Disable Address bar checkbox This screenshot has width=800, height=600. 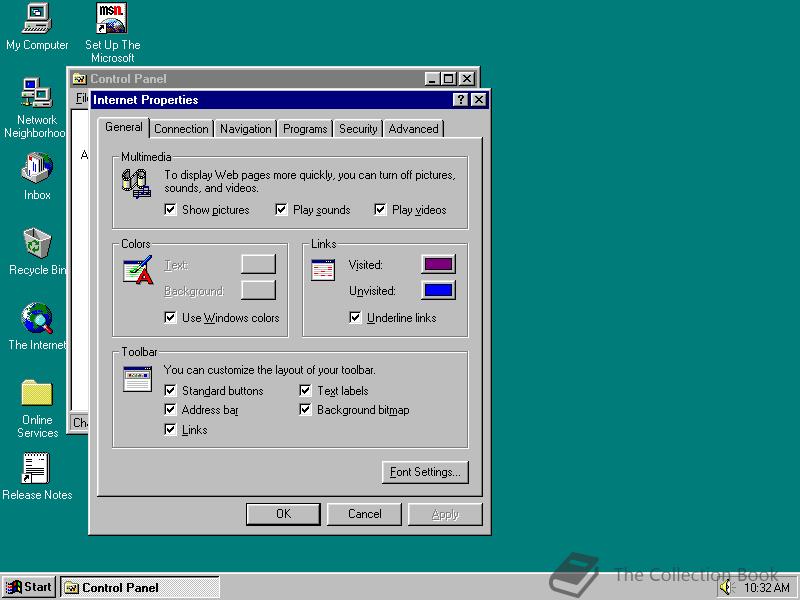(x=170, y=410)
